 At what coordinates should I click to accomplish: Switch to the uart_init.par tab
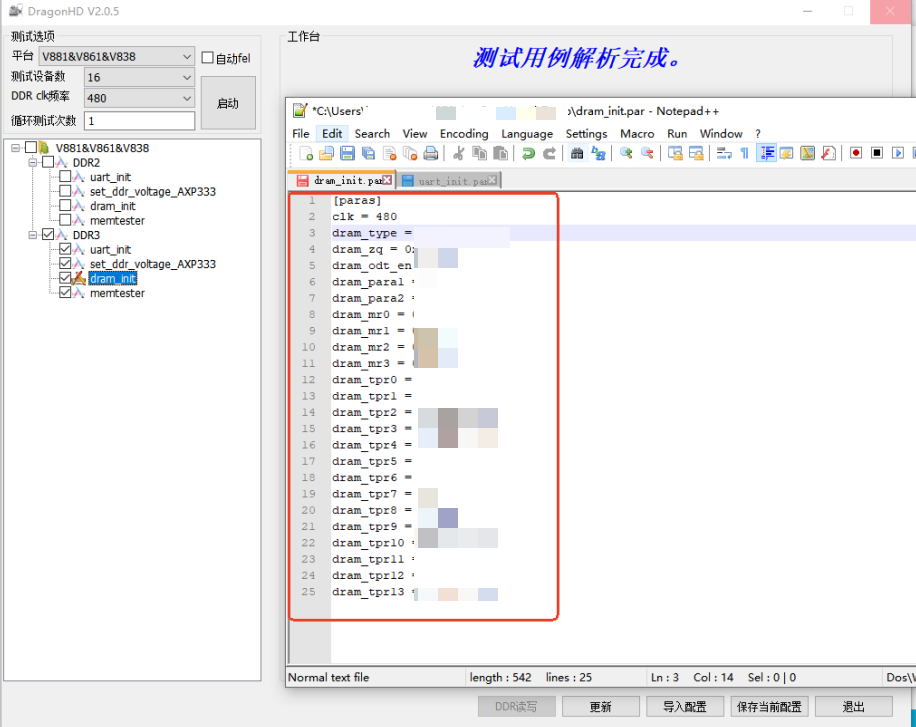[448, 181]
